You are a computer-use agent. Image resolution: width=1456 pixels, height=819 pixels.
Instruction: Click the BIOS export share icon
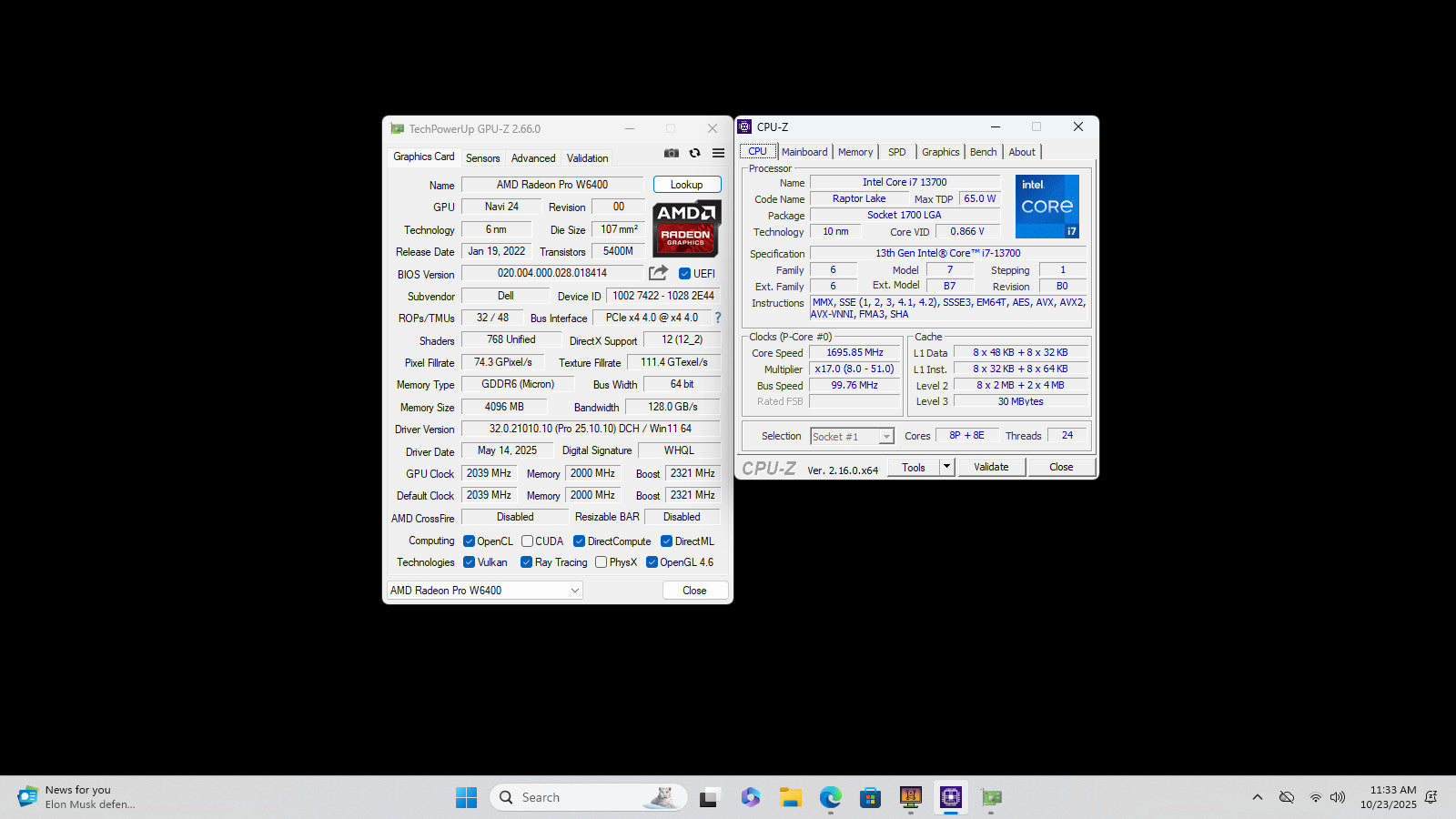tap(658, 273)
